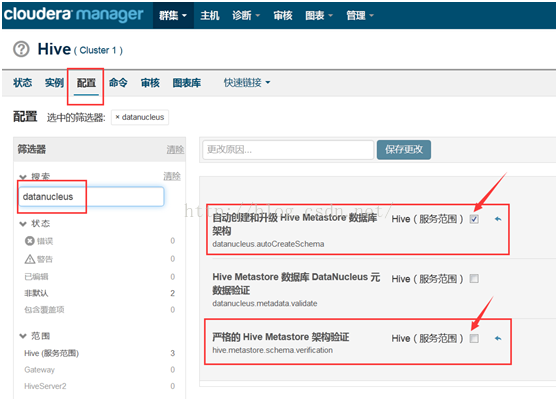This screenshot has height=401, width=558.
Task: Switch to the 状态 tab
Action: (22, 83)
